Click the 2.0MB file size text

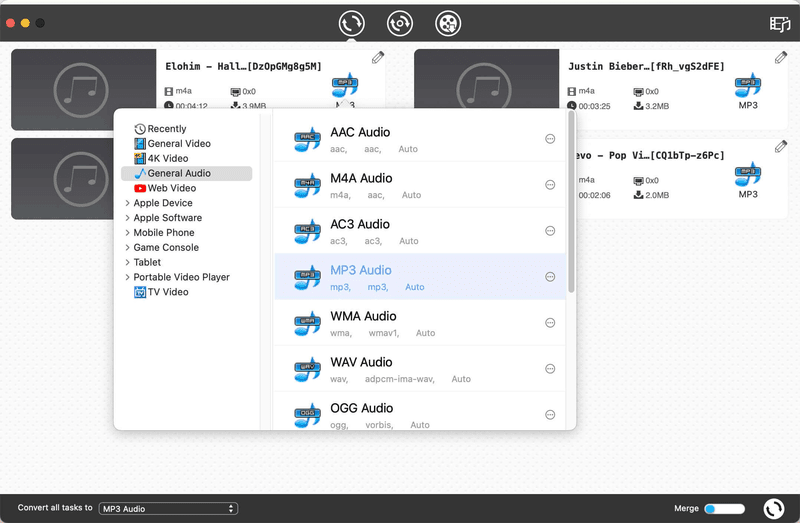click(x=657, y=195)
